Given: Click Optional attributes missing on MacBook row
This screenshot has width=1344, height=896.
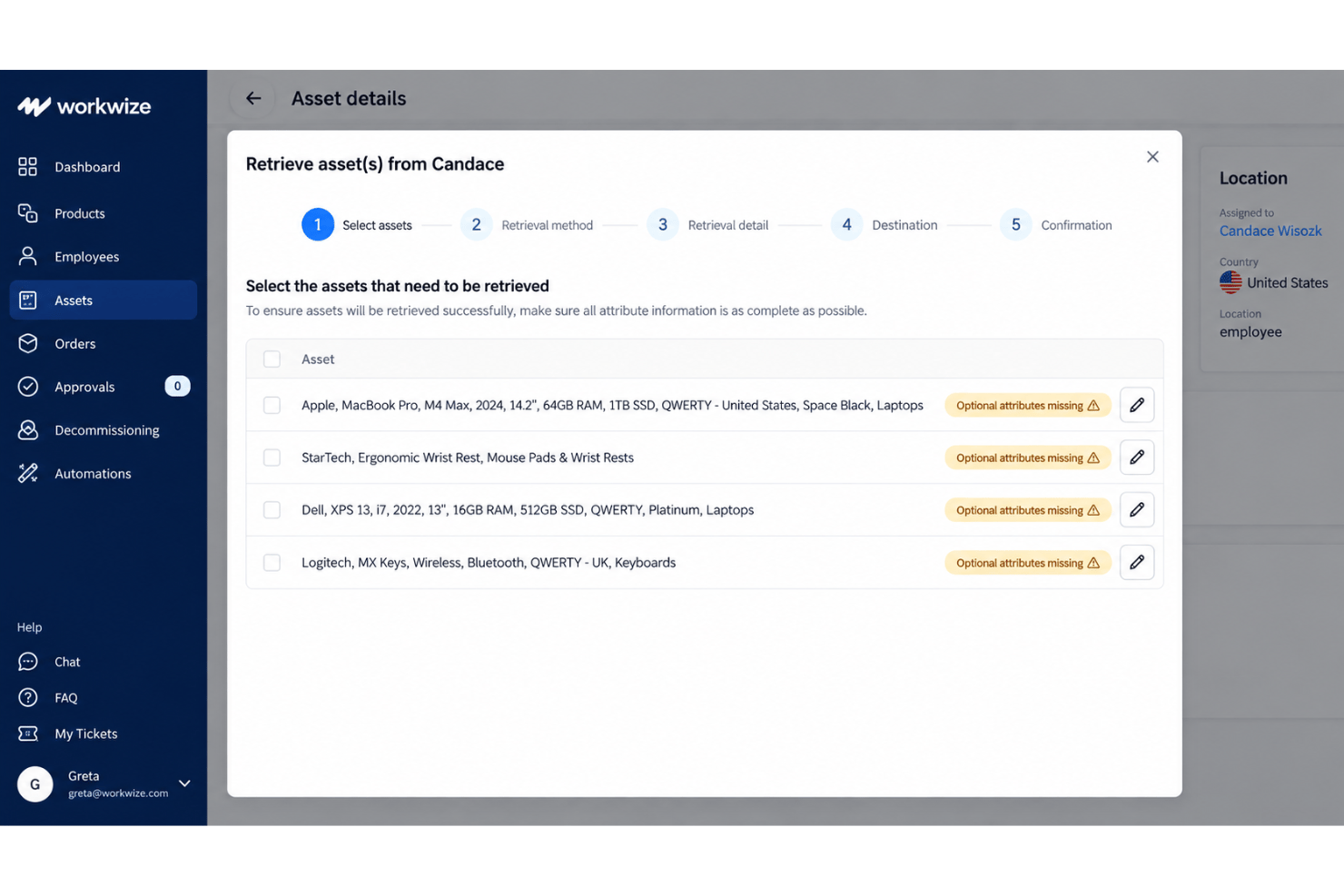Looking at the screenshot, I should coord(1028,405).
